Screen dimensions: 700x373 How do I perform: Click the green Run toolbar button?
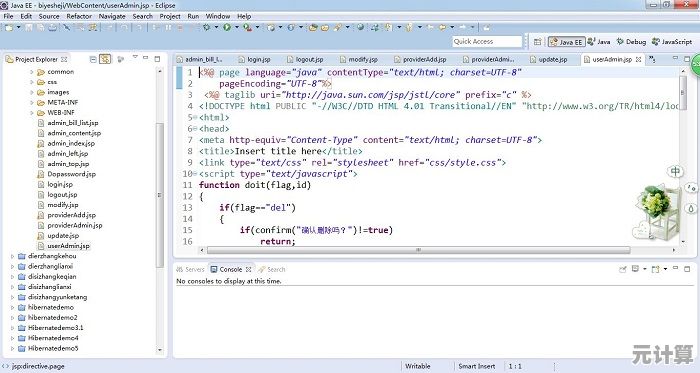[227, 28]
